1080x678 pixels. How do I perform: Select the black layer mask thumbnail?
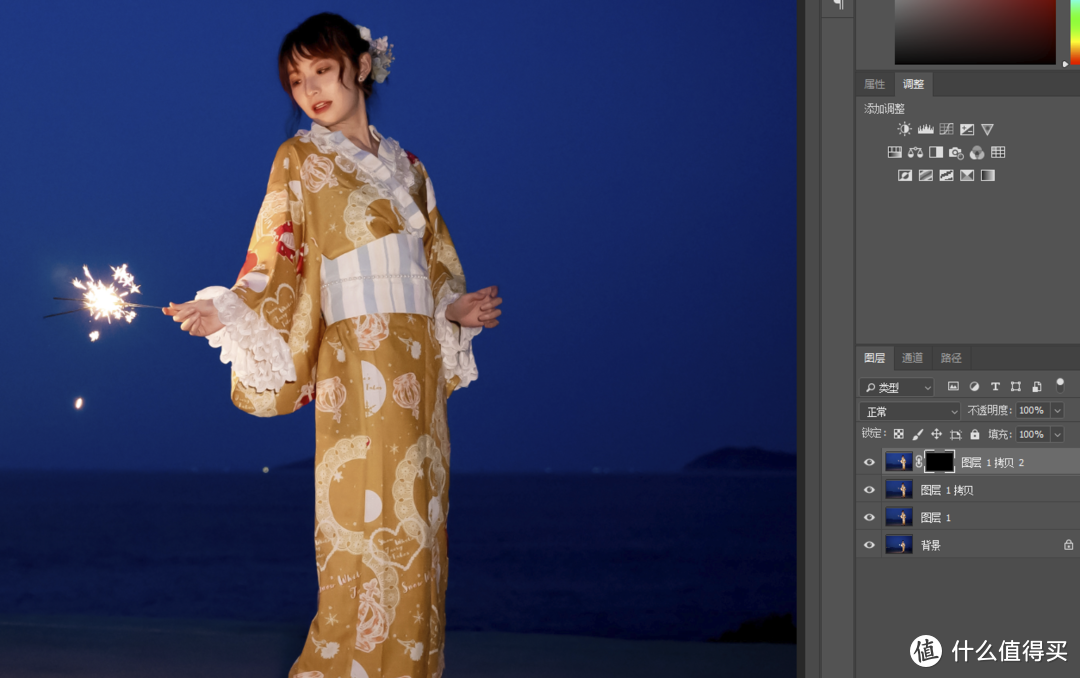point(939,462)
